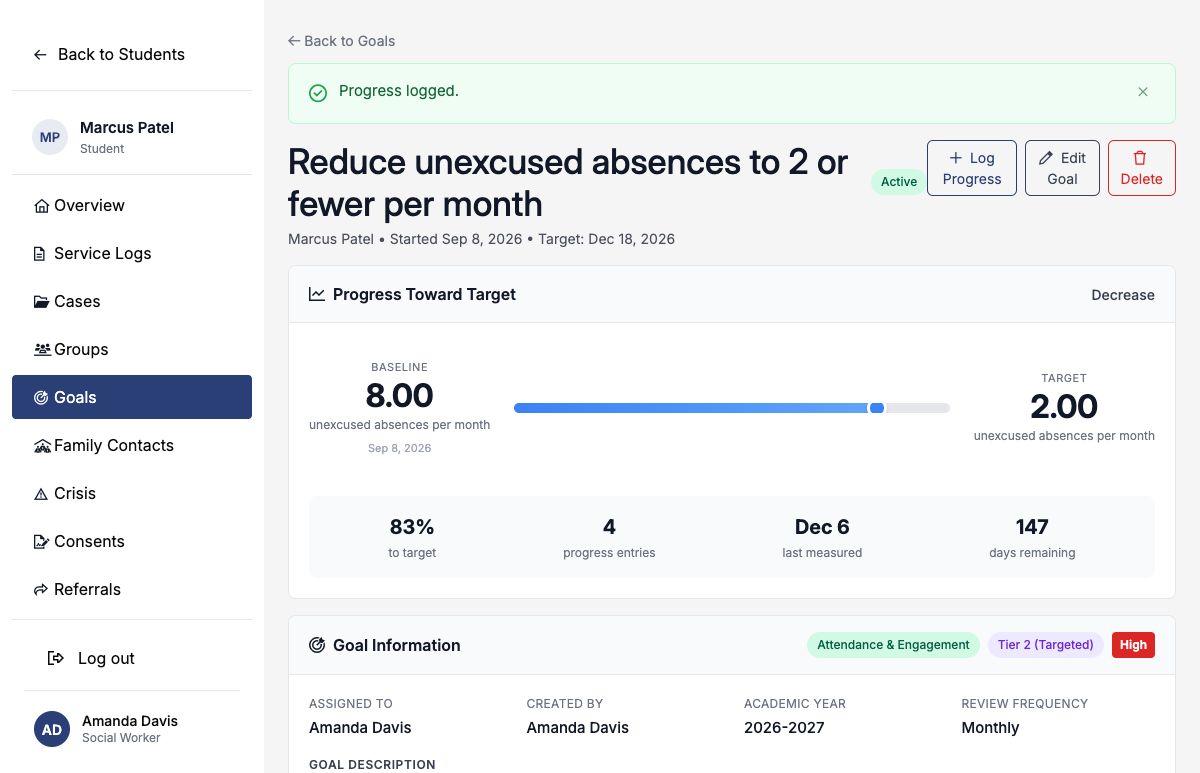Viewport: 1200px width, 773px height.
Task: Open Service Logs in the sidebar
Action: (132, 253)
